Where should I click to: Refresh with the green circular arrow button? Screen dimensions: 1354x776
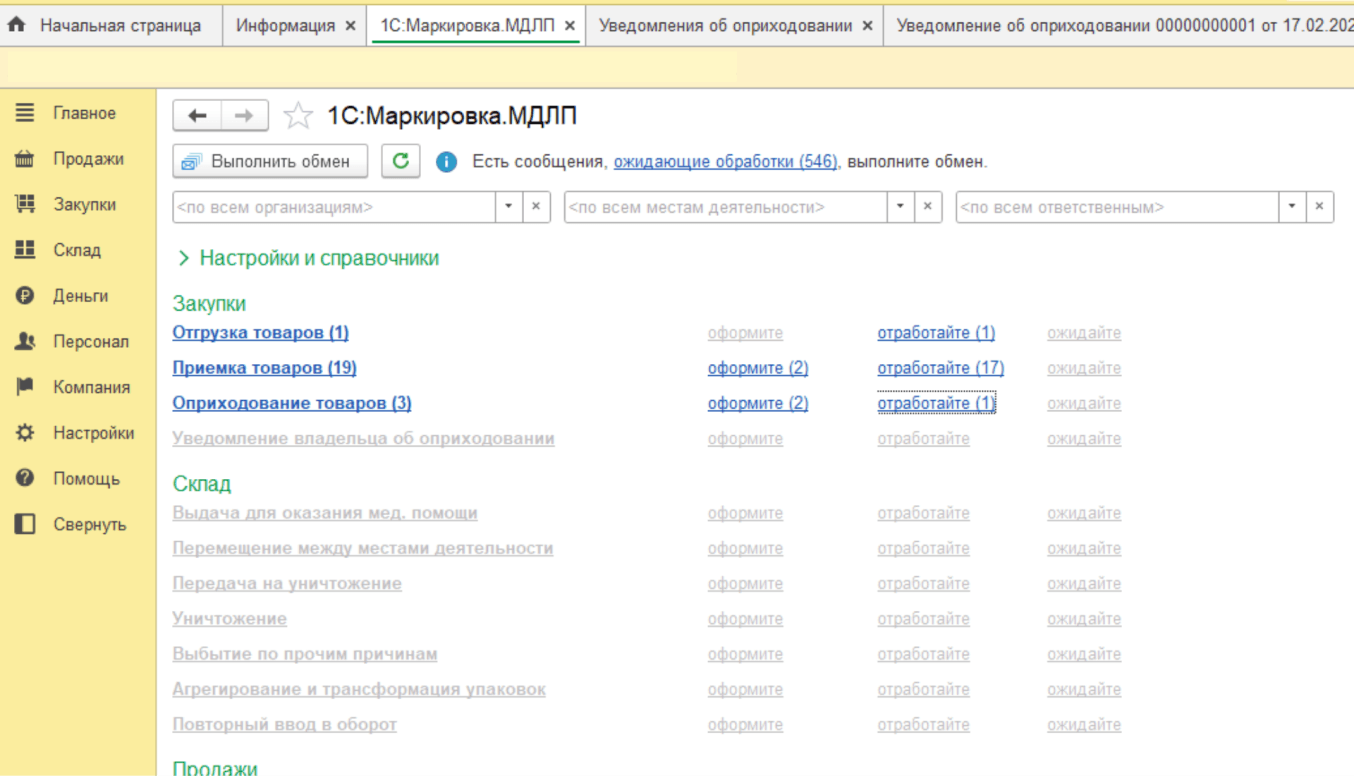coord(400,161)
